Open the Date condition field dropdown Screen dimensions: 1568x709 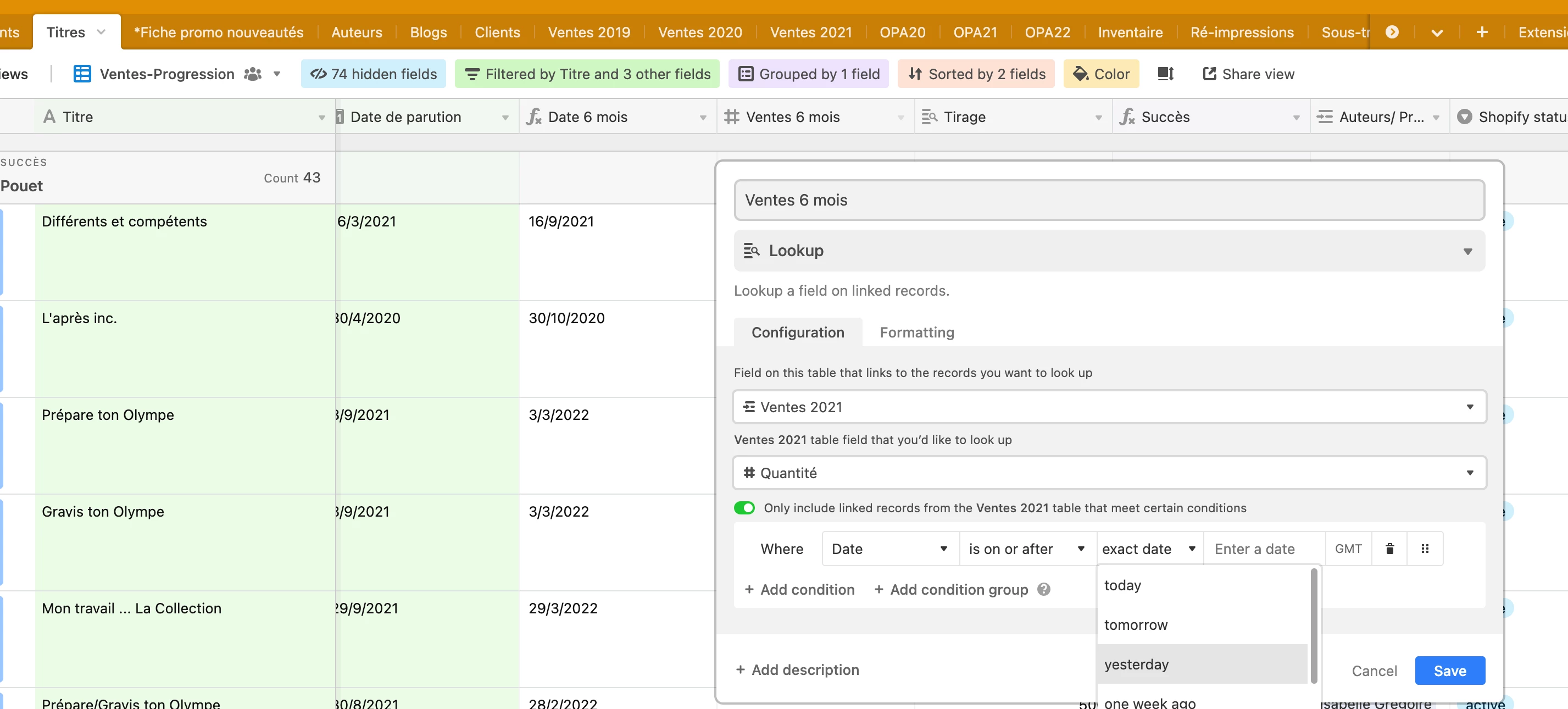point(890,549)
